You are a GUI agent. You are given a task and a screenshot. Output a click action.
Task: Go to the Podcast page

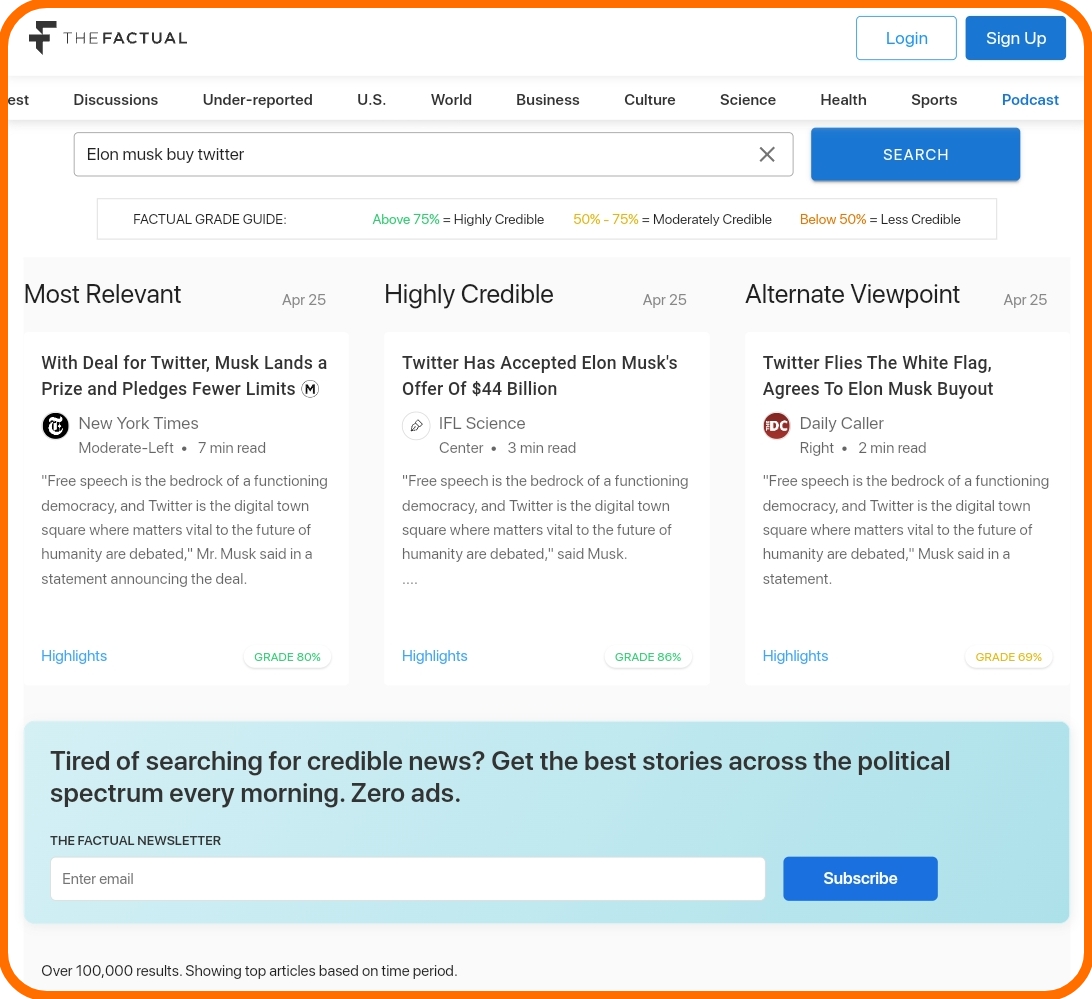1030,100
